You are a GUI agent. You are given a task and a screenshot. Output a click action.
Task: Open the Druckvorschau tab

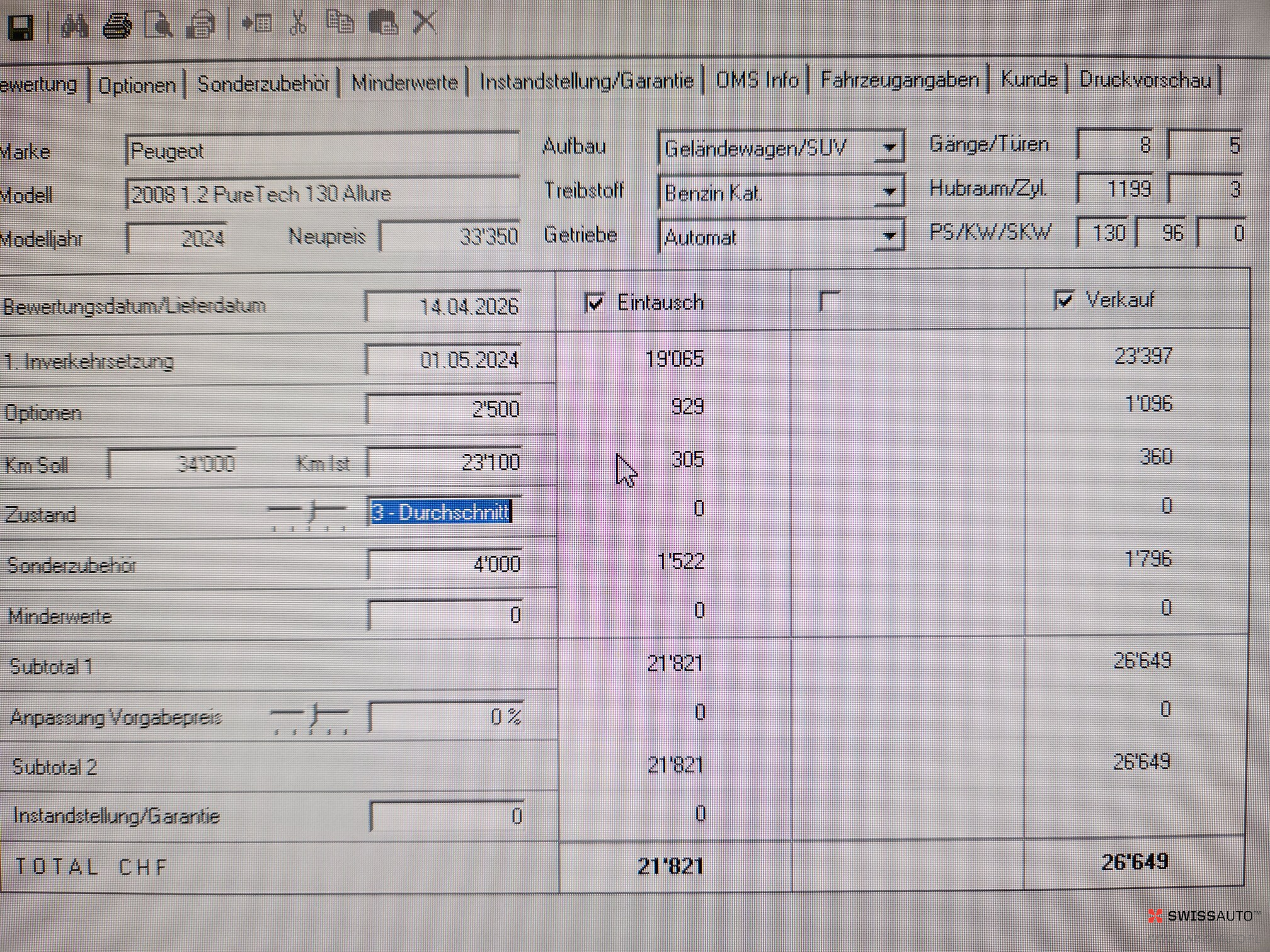[x=1145, y=80]
